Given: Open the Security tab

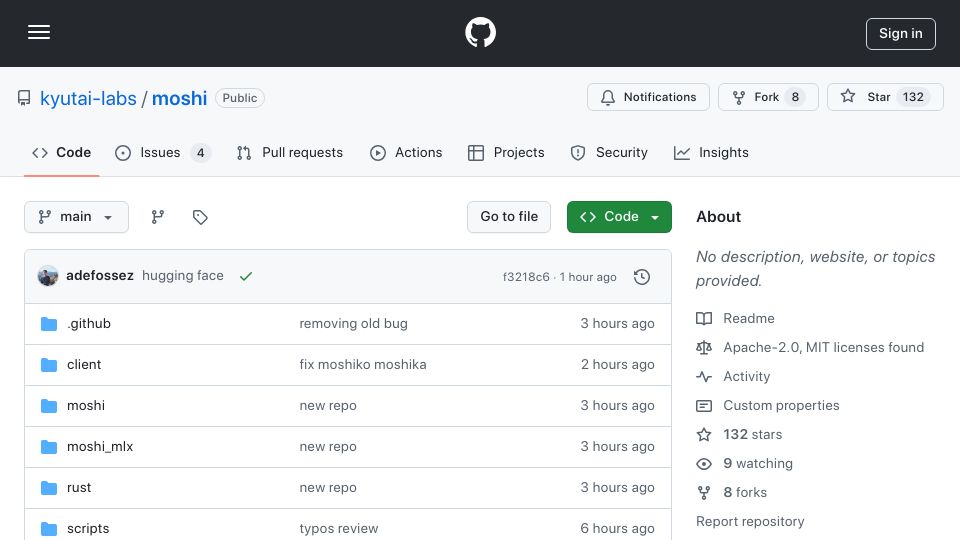Looking at the screenshot, I should [x=609, y=152].
